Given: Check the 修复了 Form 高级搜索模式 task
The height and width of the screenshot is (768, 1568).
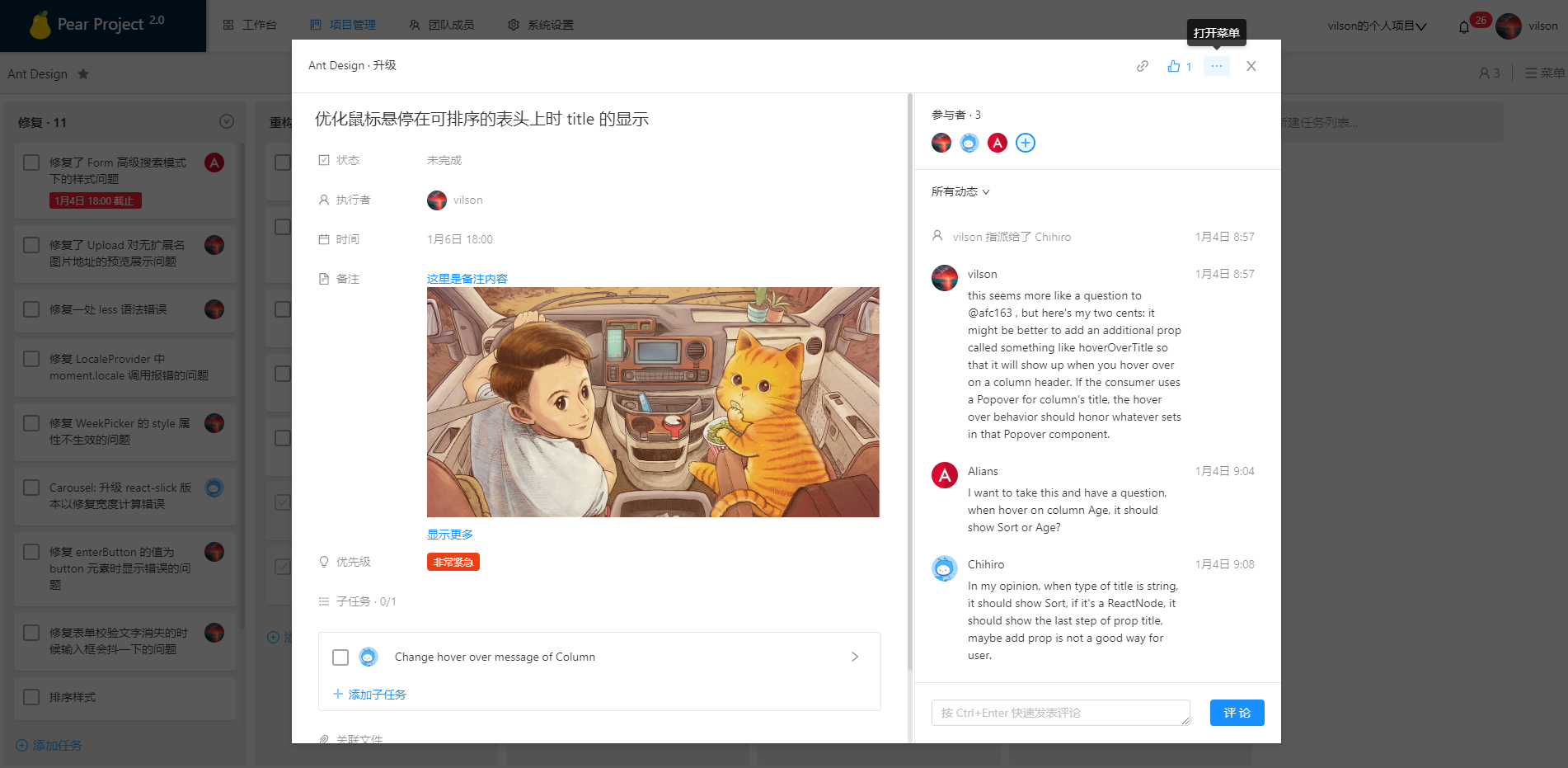Looking at the screenshot, I should tap(31, 163).
